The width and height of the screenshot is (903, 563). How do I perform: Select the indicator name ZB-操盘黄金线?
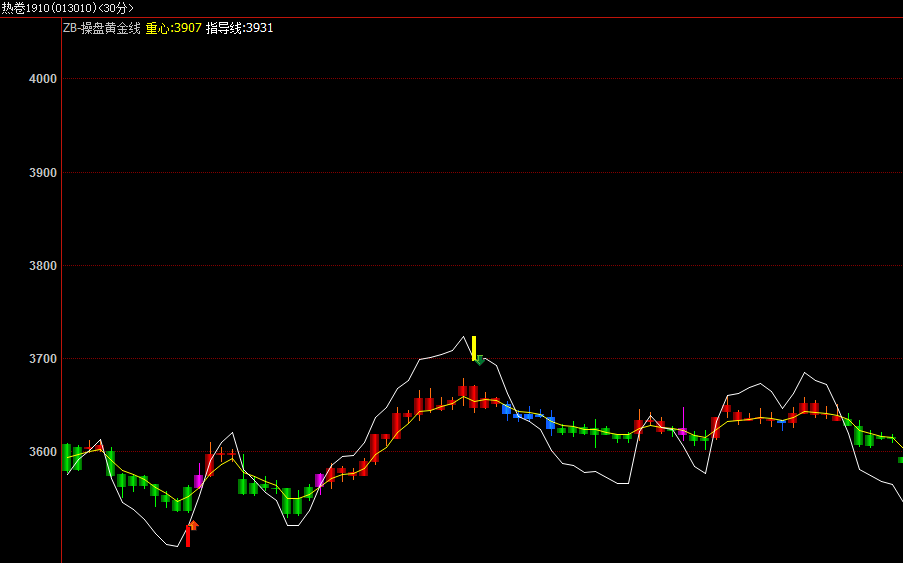click(x=102, y=28)
